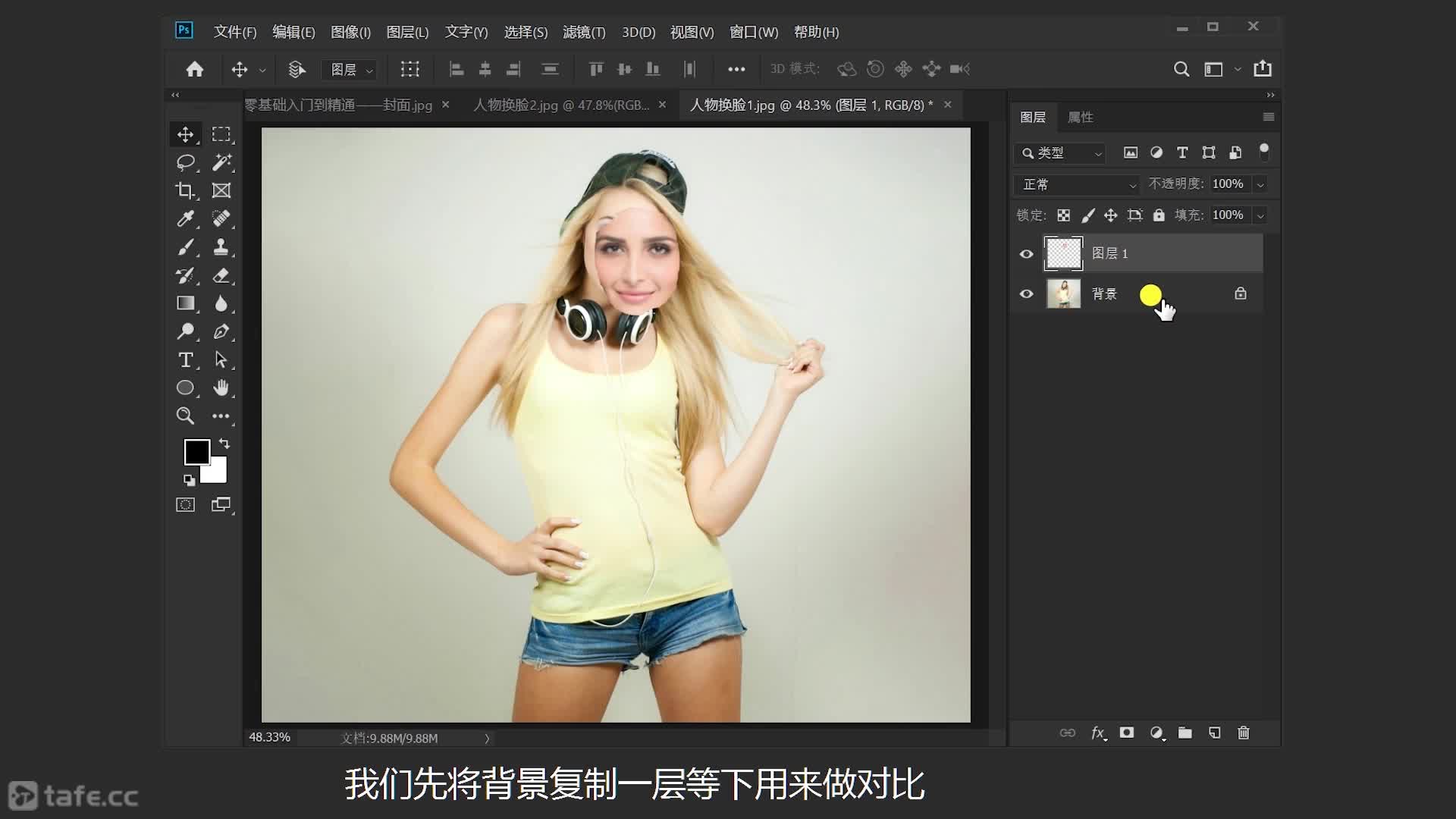Viewport: 1456px width, 819px height.
Task: Open the 图像(I) menu
Action: (350, 32)
